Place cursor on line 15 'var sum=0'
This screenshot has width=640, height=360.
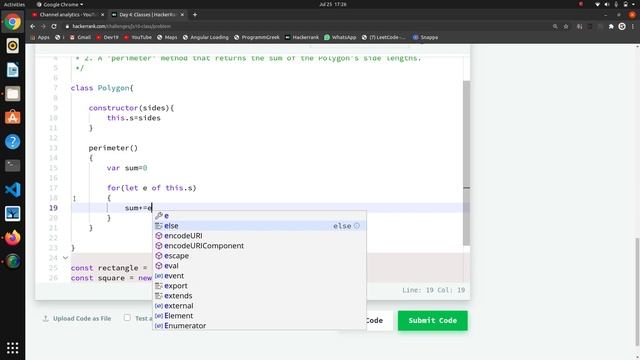[x=127, y=168]
